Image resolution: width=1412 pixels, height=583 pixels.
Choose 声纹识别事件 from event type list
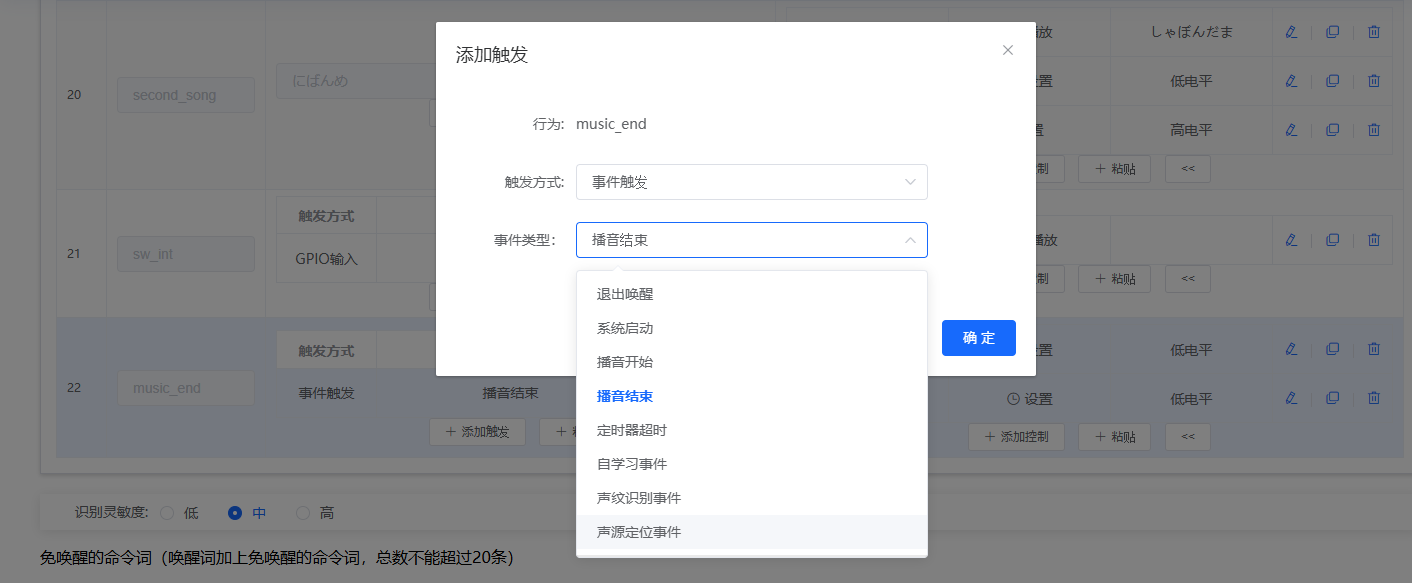752,498
